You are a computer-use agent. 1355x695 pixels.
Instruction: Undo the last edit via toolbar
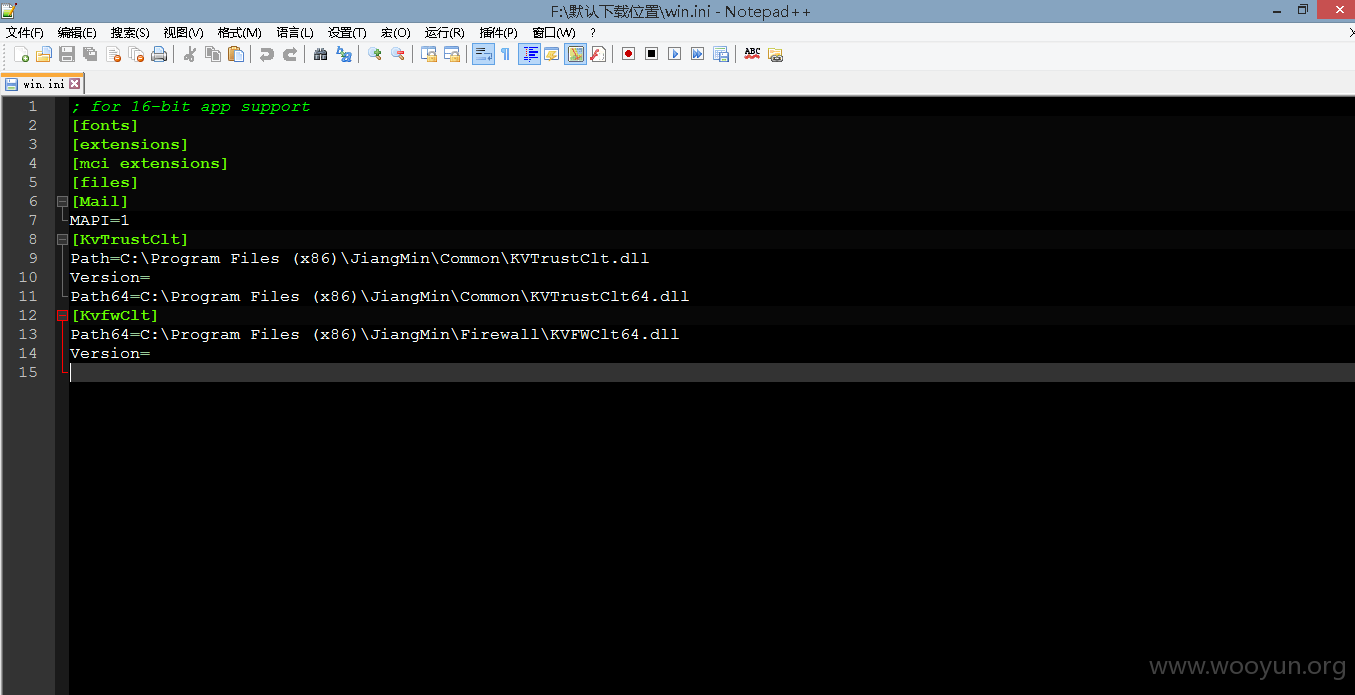pyautogui.click(x=266, y=54)
